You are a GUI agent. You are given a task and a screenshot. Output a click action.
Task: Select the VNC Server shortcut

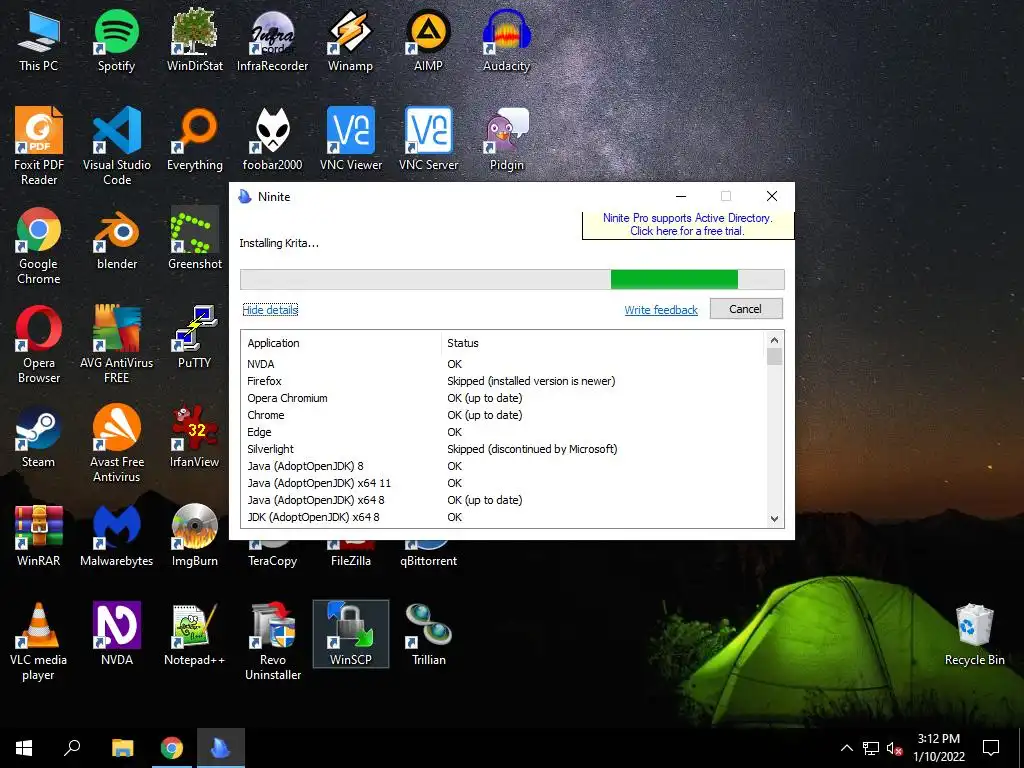[428, 140]
